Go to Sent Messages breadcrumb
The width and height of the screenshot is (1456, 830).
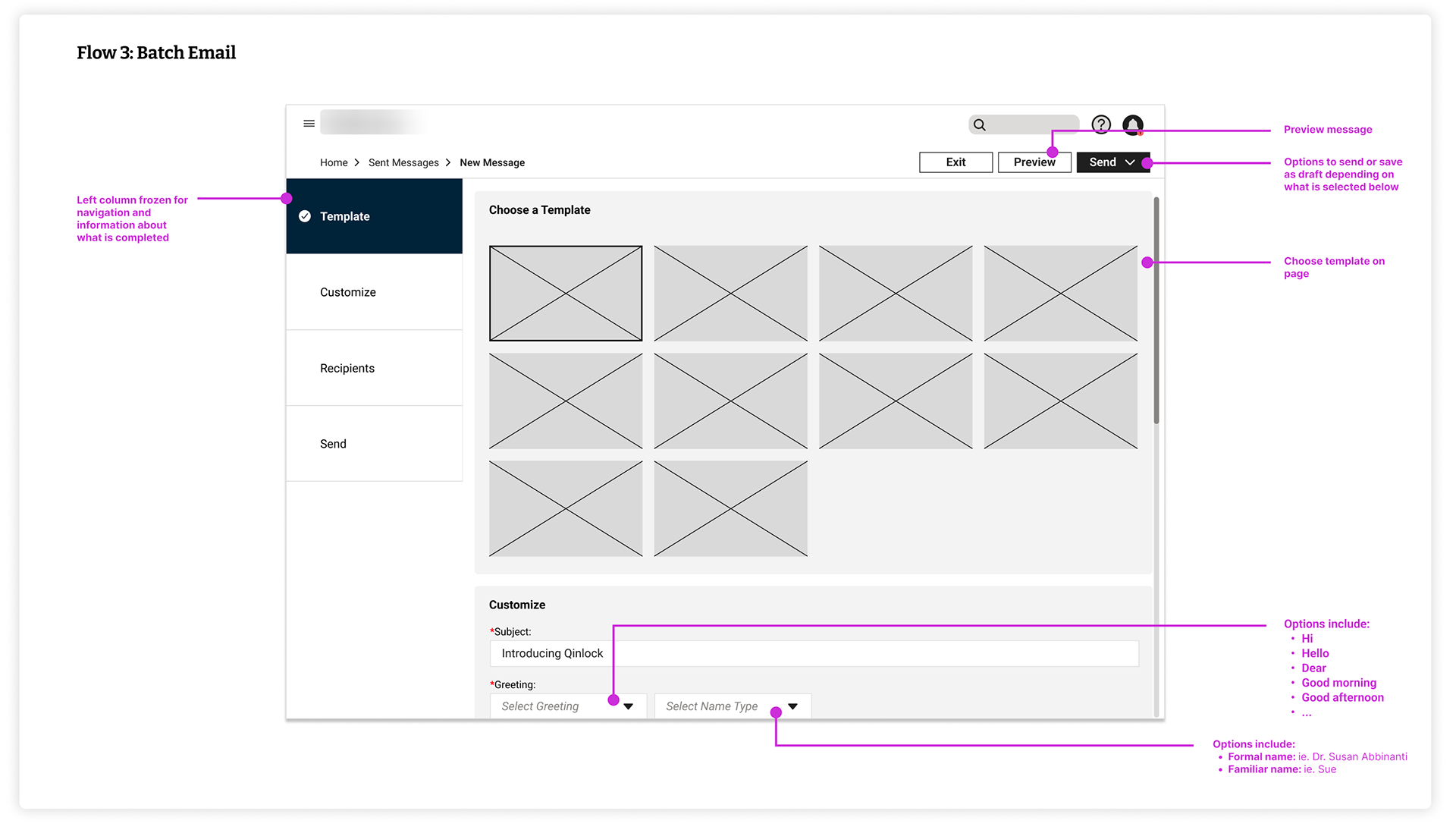(403, 162)
